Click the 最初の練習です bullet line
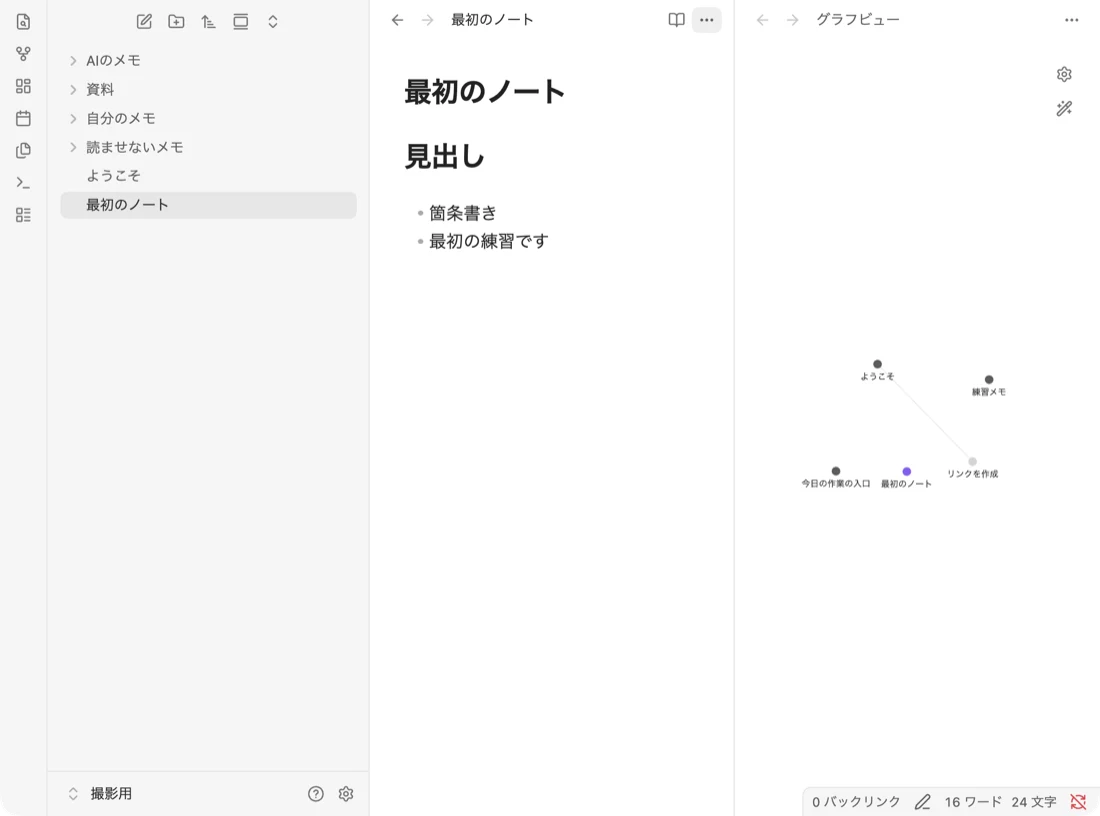The width and height of the screenshot is (1100, 816). click(x=489, y=241)
